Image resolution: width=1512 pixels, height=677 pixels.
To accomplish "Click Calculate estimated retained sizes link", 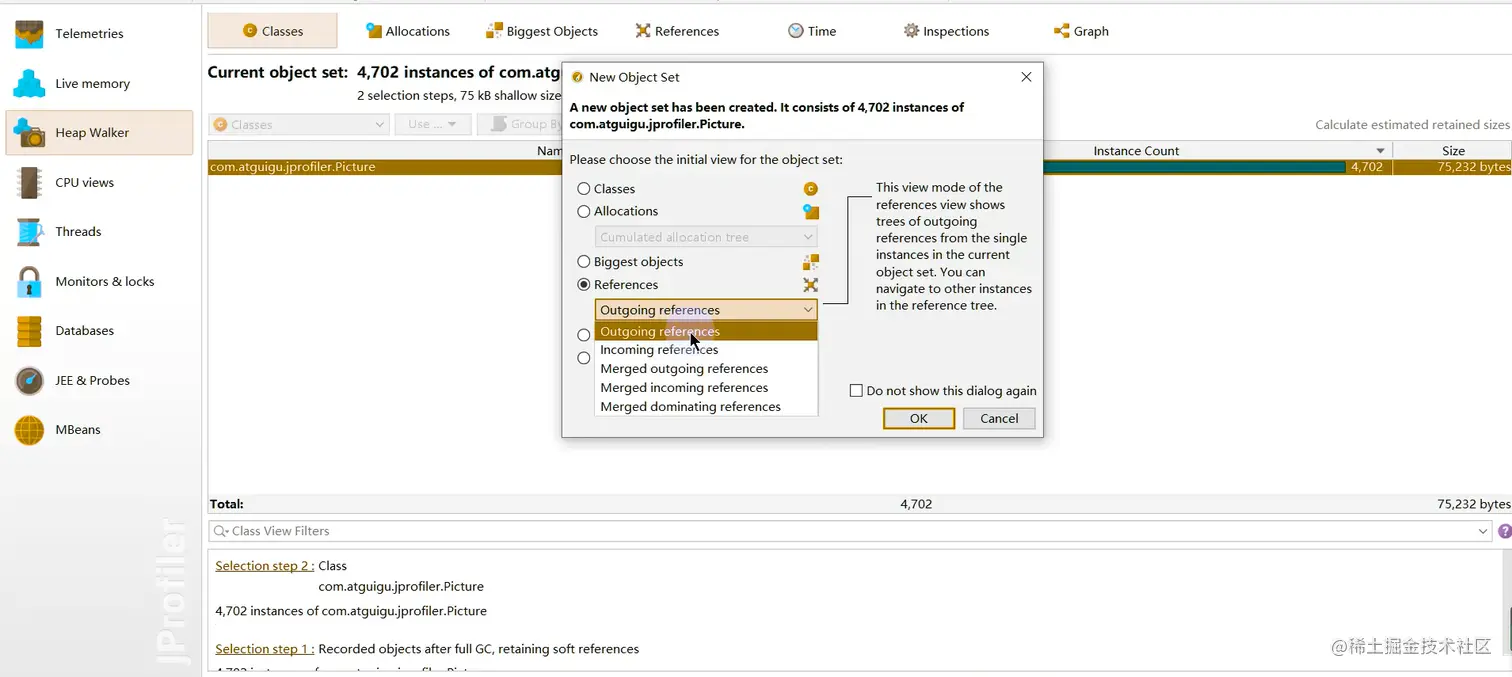I will click(1412, 125).
